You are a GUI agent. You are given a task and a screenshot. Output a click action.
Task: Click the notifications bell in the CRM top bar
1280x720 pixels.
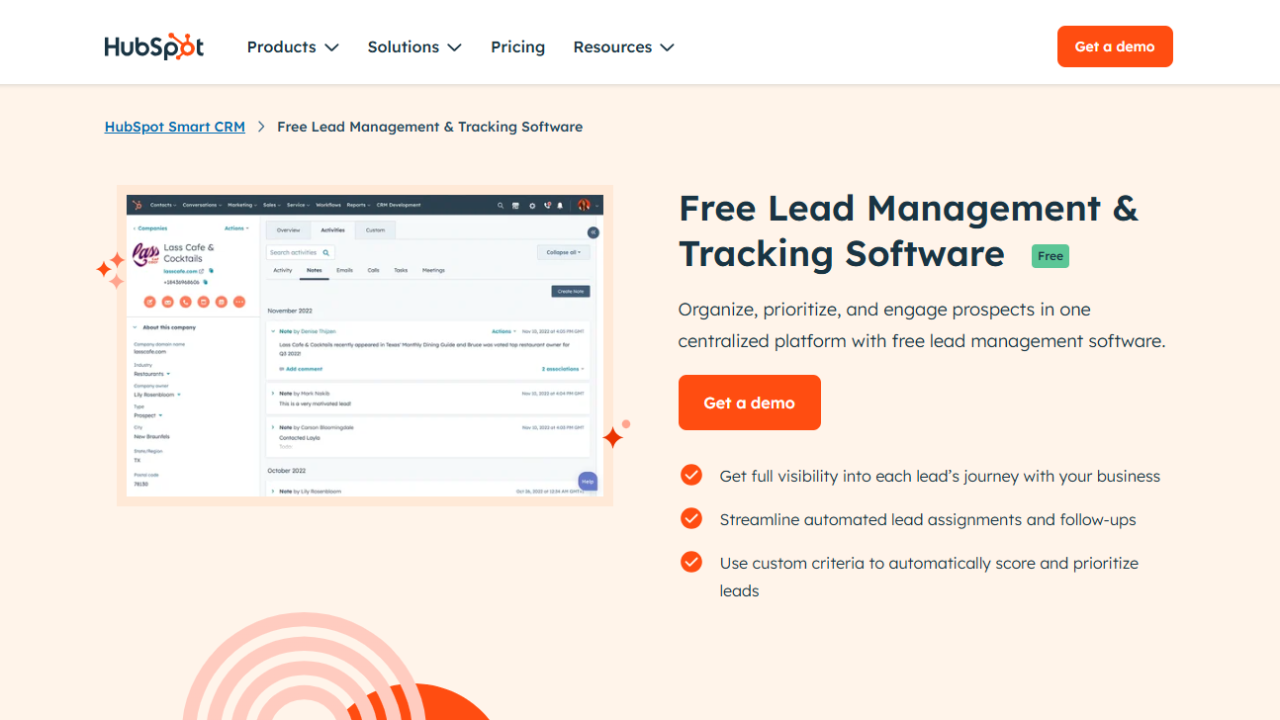(561, 205)
